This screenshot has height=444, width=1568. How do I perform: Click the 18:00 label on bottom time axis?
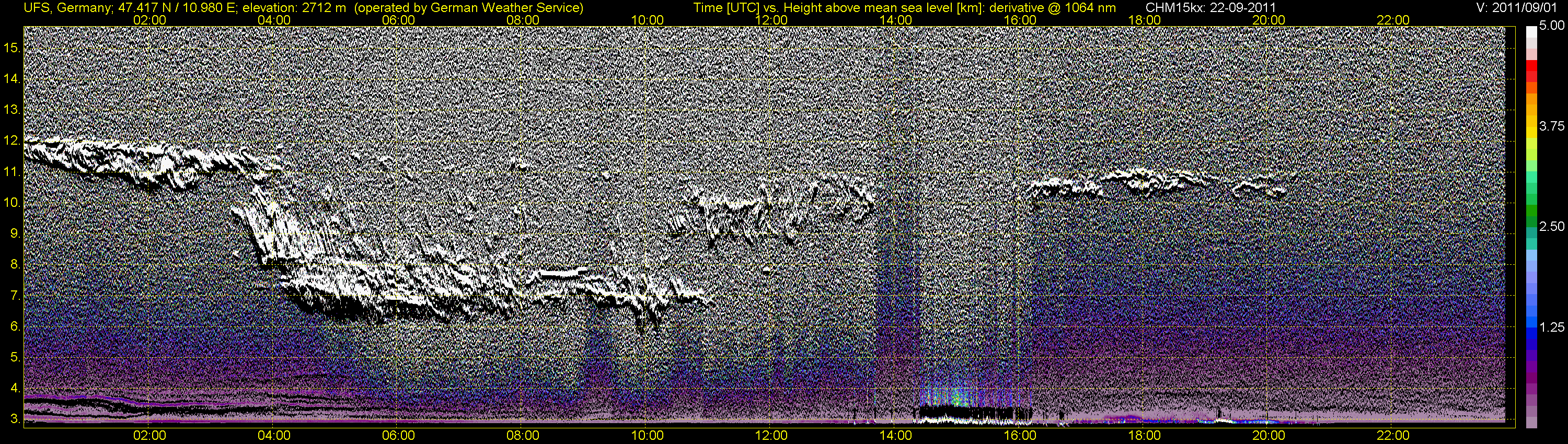1144,436
